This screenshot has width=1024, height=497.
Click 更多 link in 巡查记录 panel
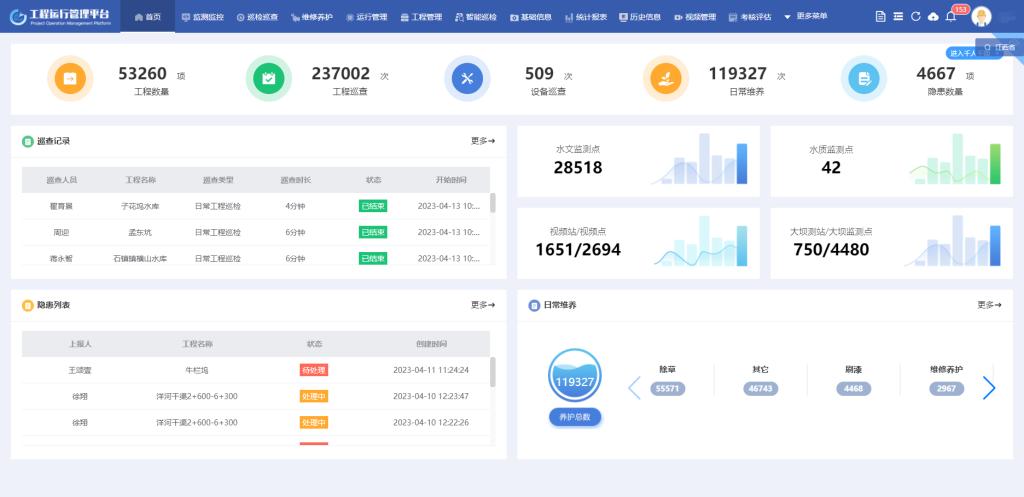click(482, 141)
